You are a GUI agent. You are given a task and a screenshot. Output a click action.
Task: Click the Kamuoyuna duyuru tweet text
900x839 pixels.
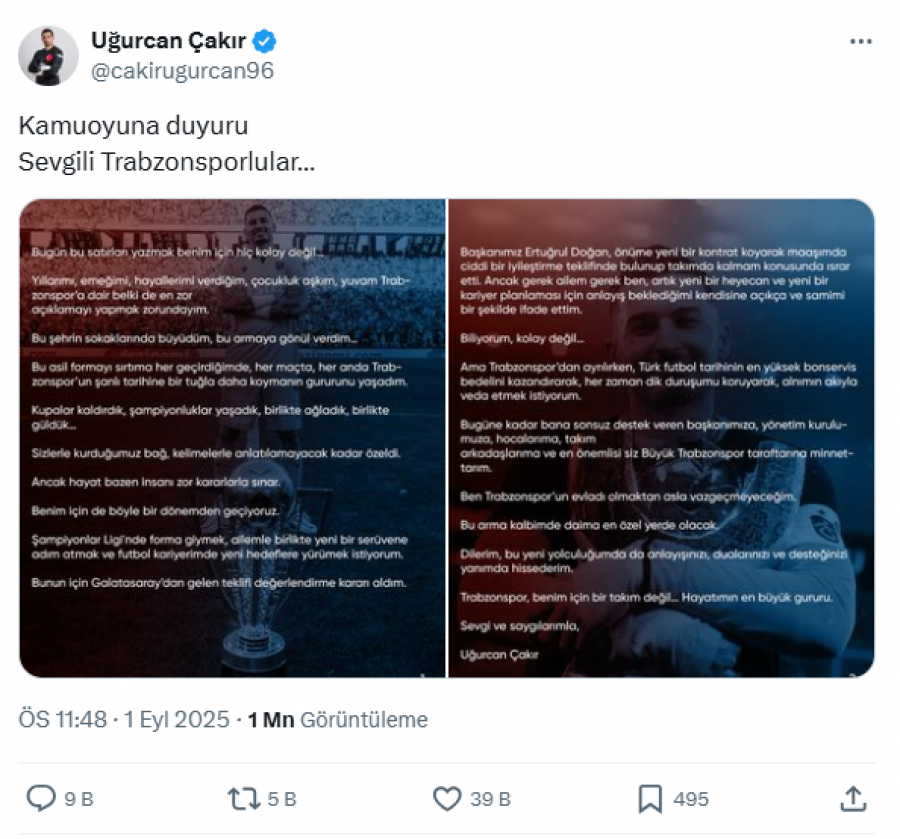[133, 125]
